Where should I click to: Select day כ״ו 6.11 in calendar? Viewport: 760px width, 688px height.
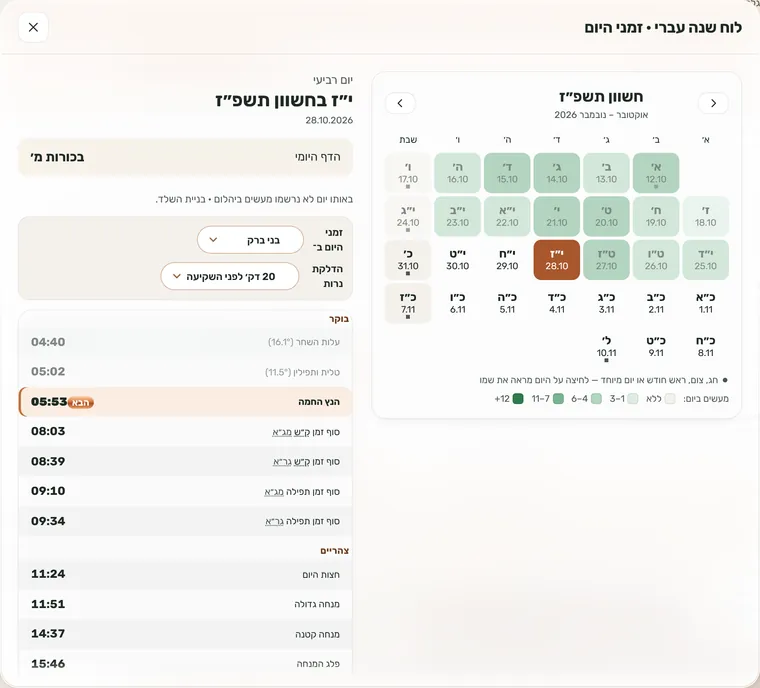(458, 303)
